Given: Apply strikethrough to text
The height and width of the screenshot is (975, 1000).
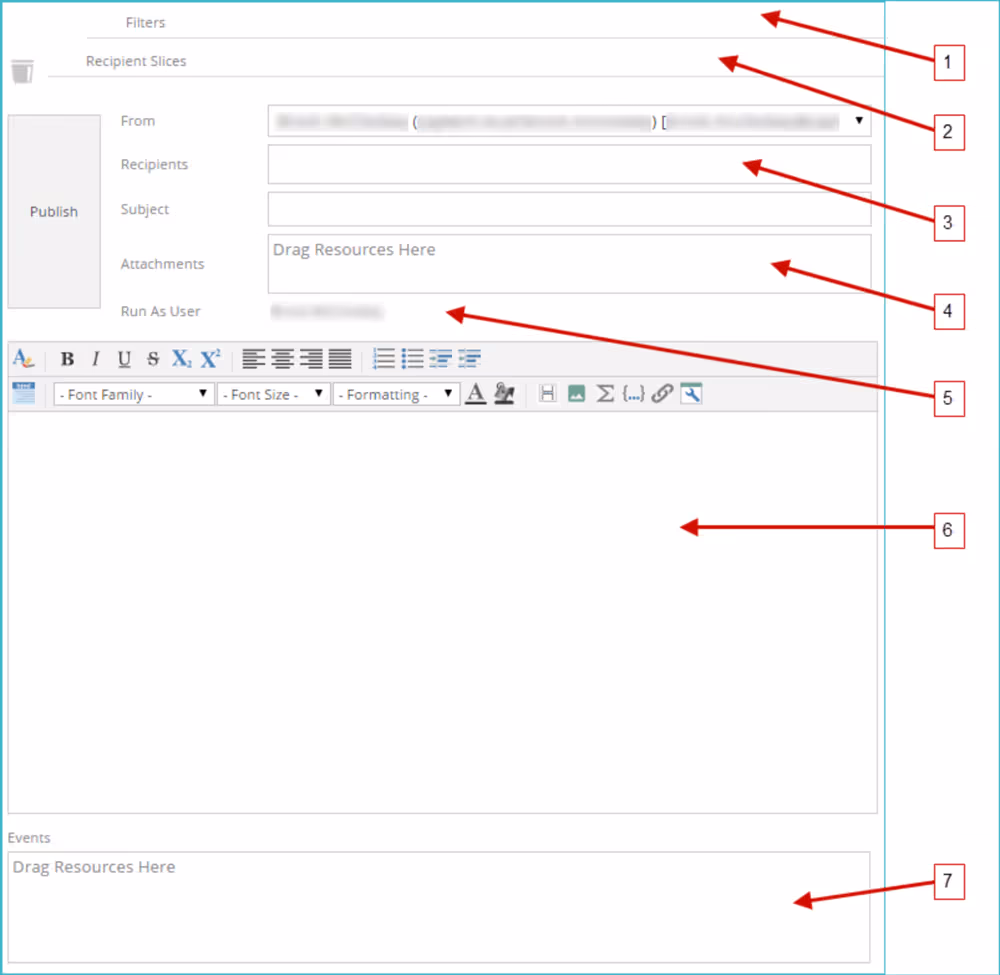Looking at the screenshot, I should 153,359.
